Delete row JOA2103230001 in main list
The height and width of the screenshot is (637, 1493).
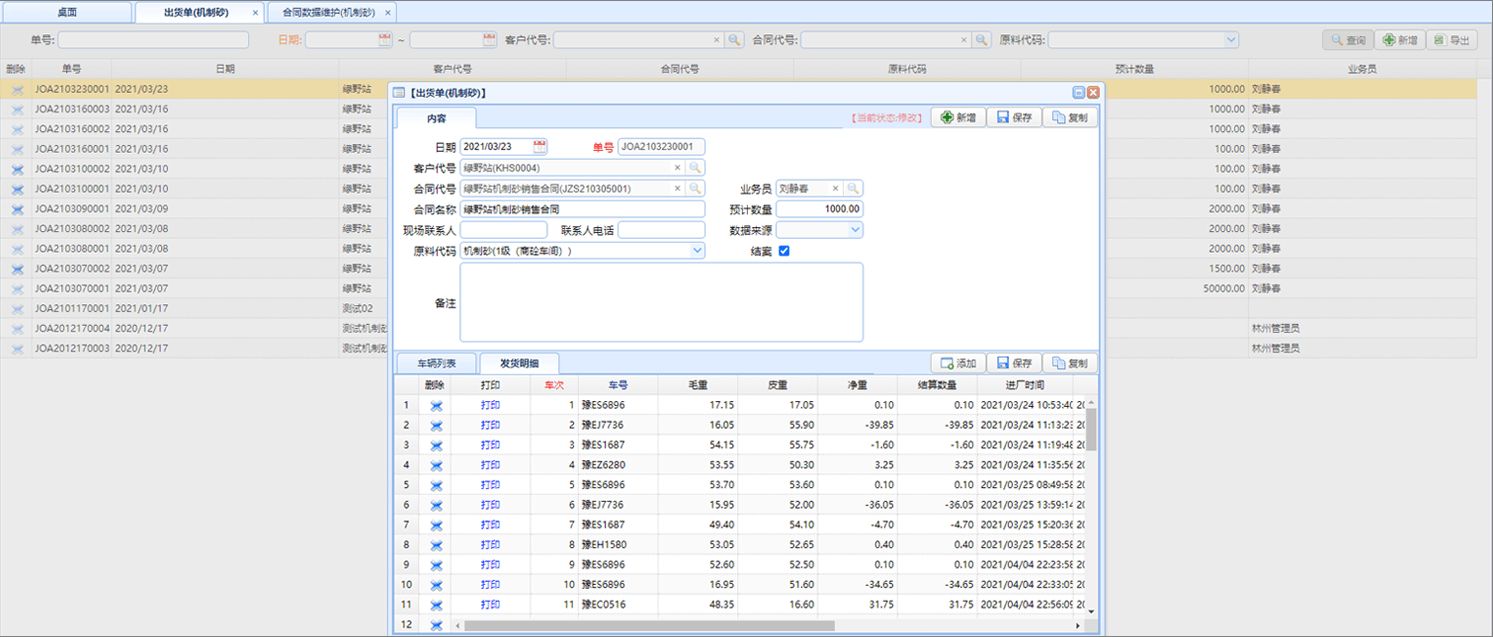(x=17, y=89)
